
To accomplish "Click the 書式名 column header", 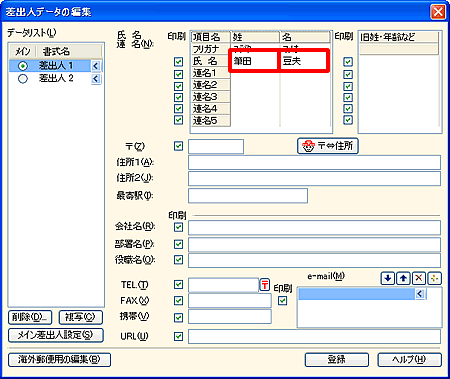I will [68, 51].
